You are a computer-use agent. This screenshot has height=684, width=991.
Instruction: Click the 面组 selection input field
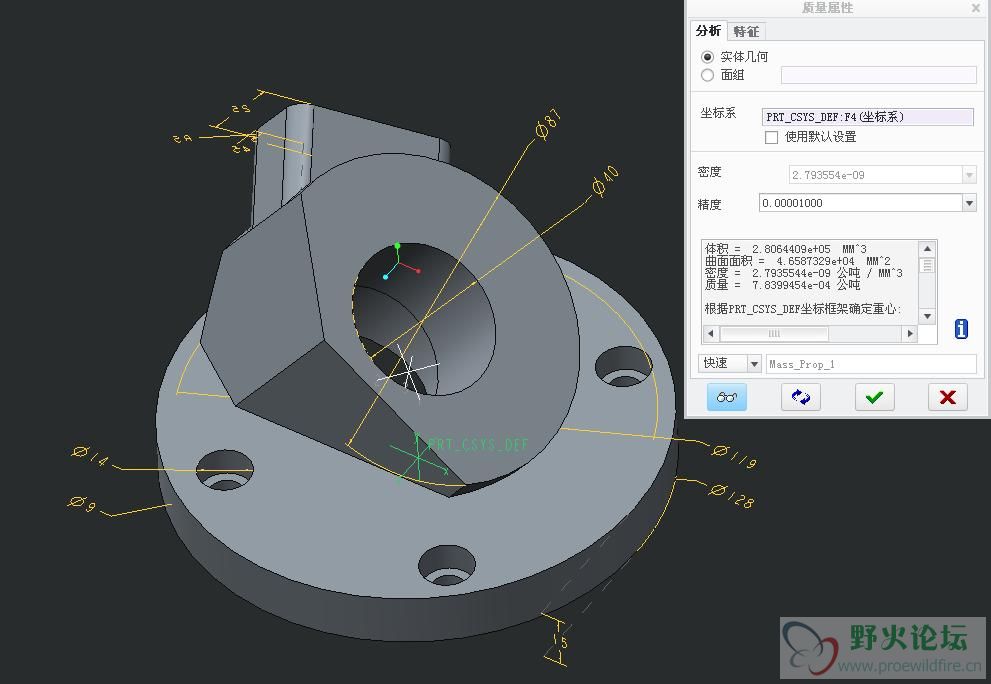[879, 75]
